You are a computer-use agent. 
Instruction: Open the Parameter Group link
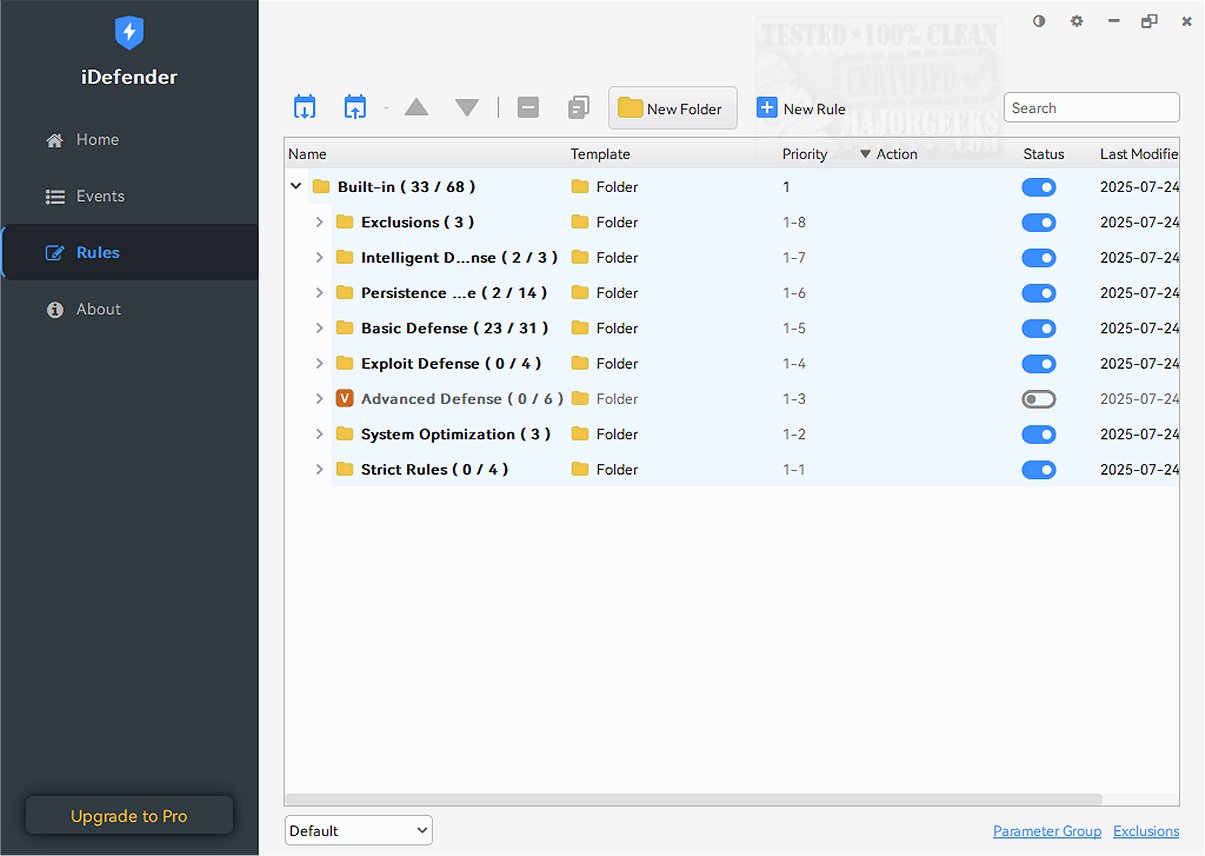tap(1047, 831)
